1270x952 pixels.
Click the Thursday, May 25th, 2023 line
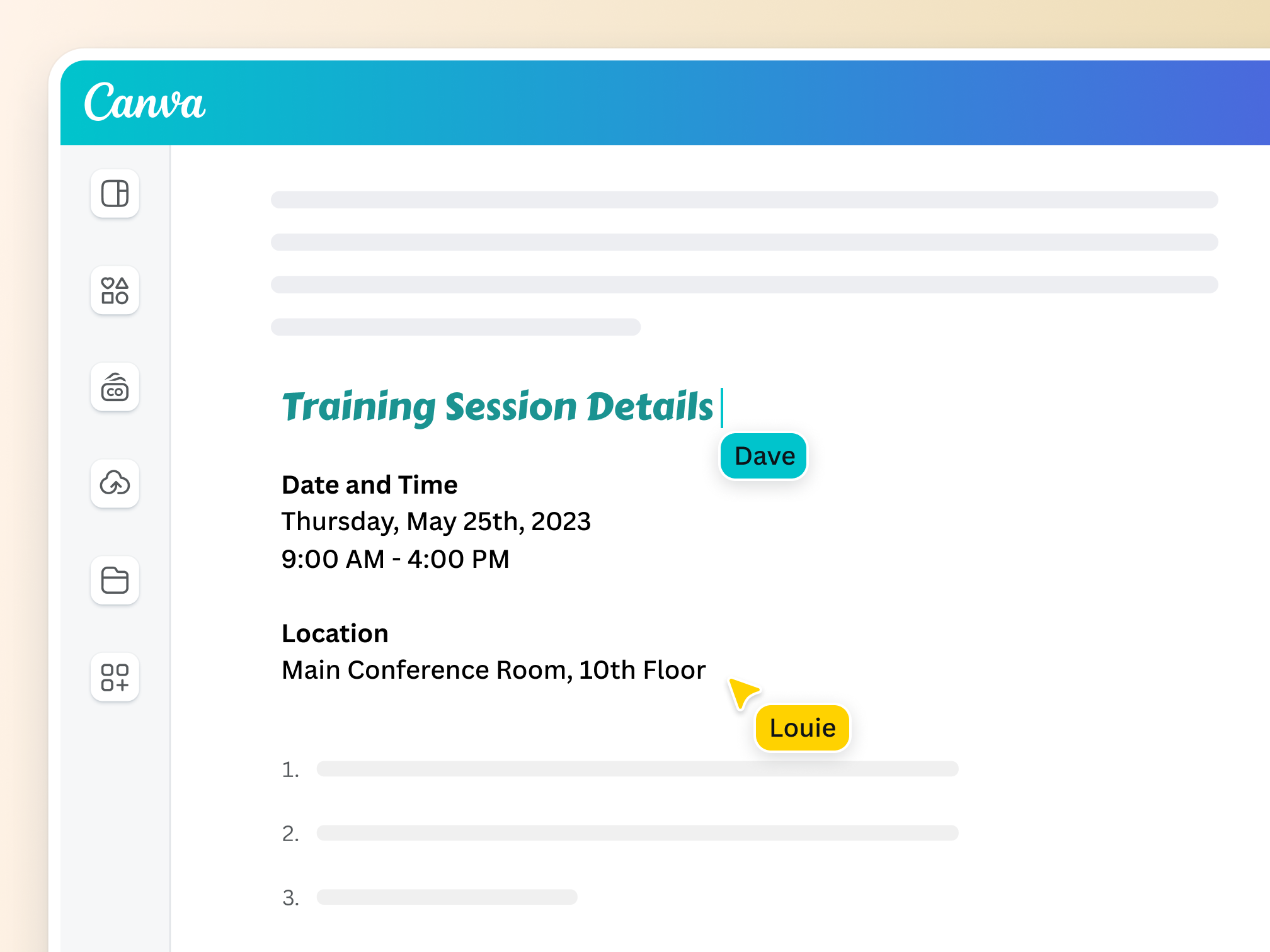436,522
